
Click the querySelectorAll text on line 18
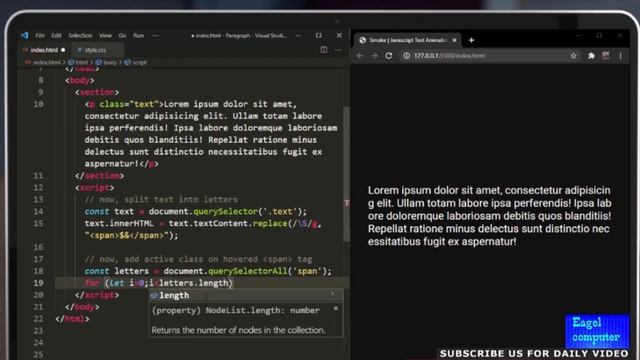(x=248, y=271)
